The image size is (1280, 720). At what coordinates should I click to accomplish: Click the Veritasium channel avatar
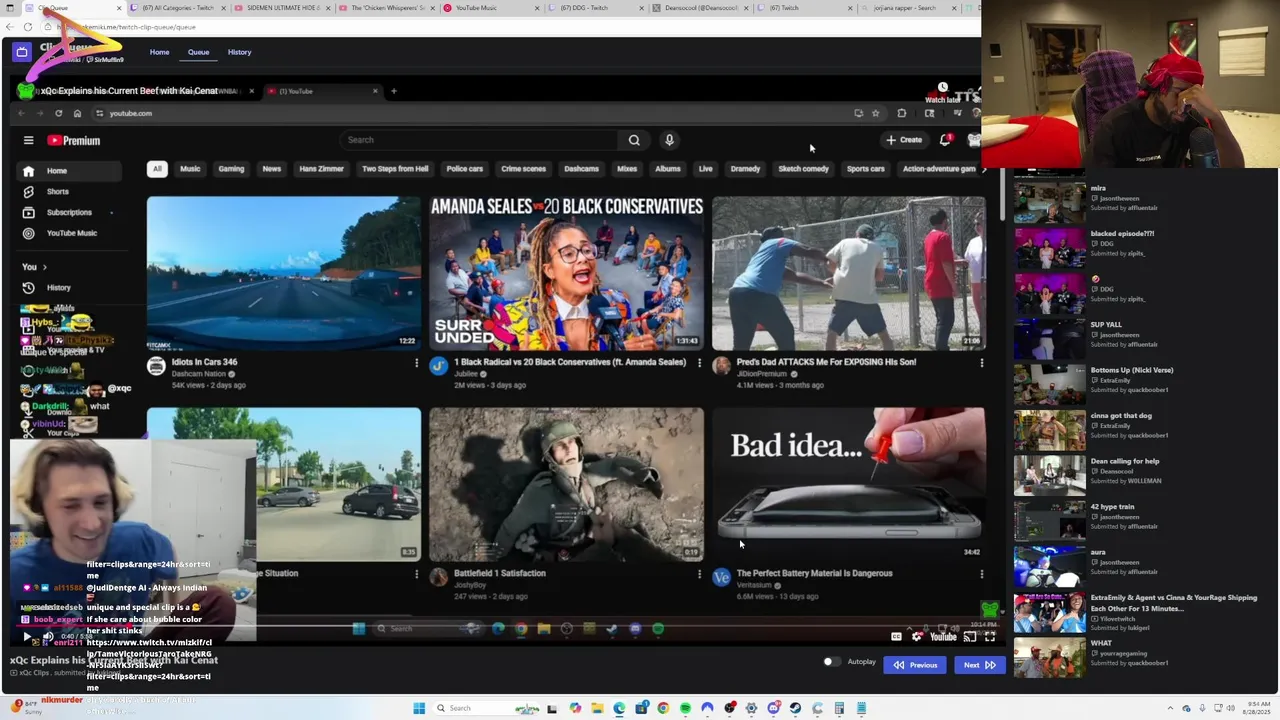coord(721,577)
